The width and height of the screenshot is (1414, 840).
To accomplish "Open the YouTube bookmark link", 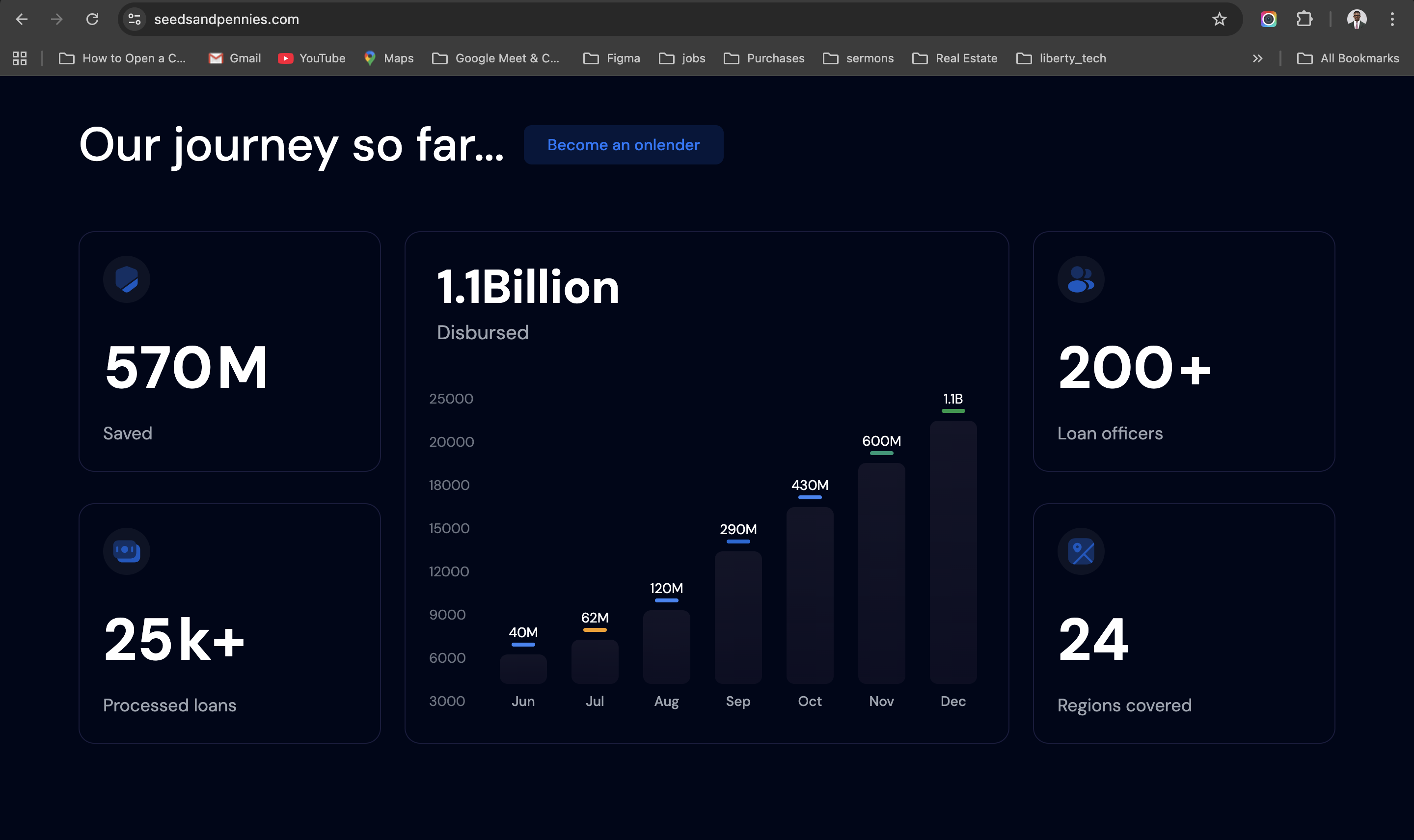I will (311, 58).
